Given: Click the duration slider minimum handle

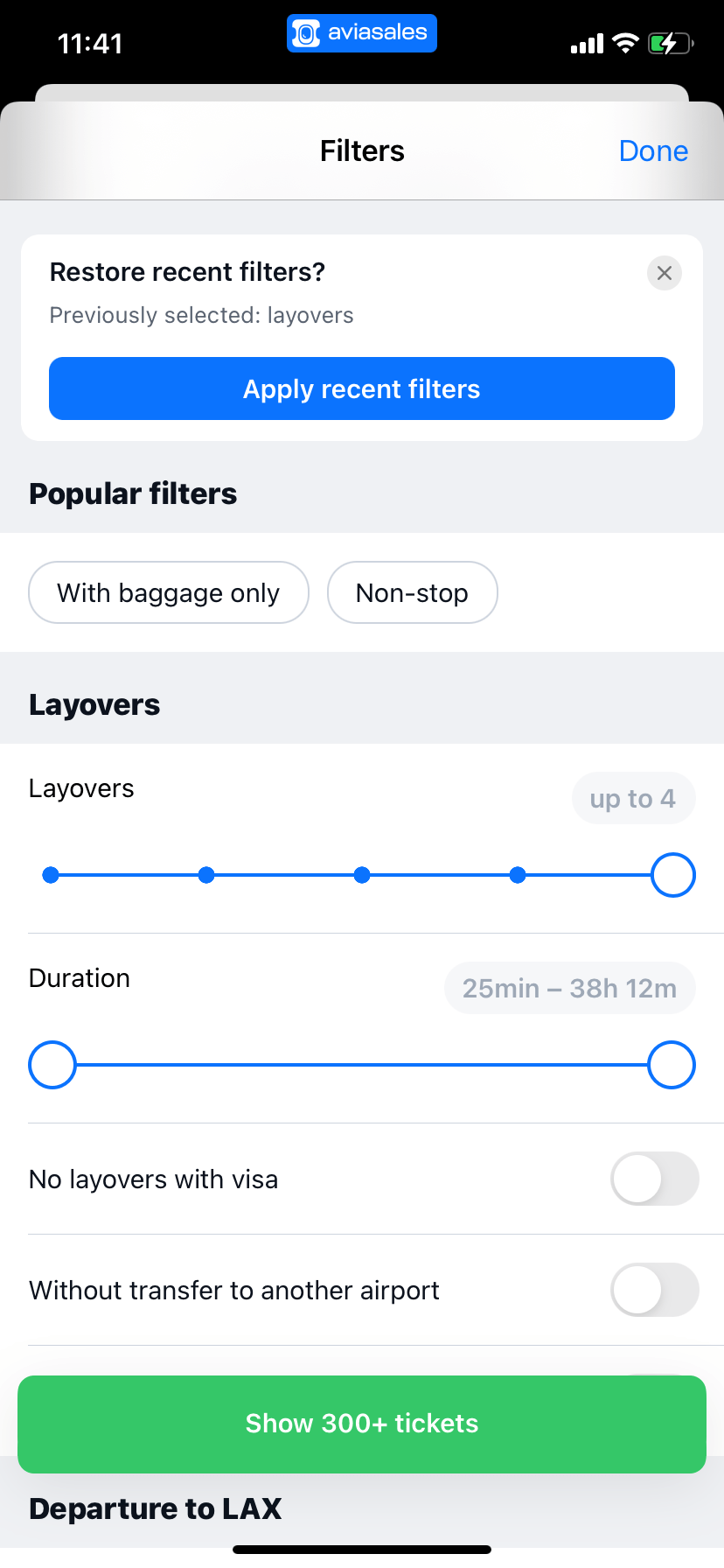Looking at the screenshot, I should pyautogui.click(x=52, y=1065).
